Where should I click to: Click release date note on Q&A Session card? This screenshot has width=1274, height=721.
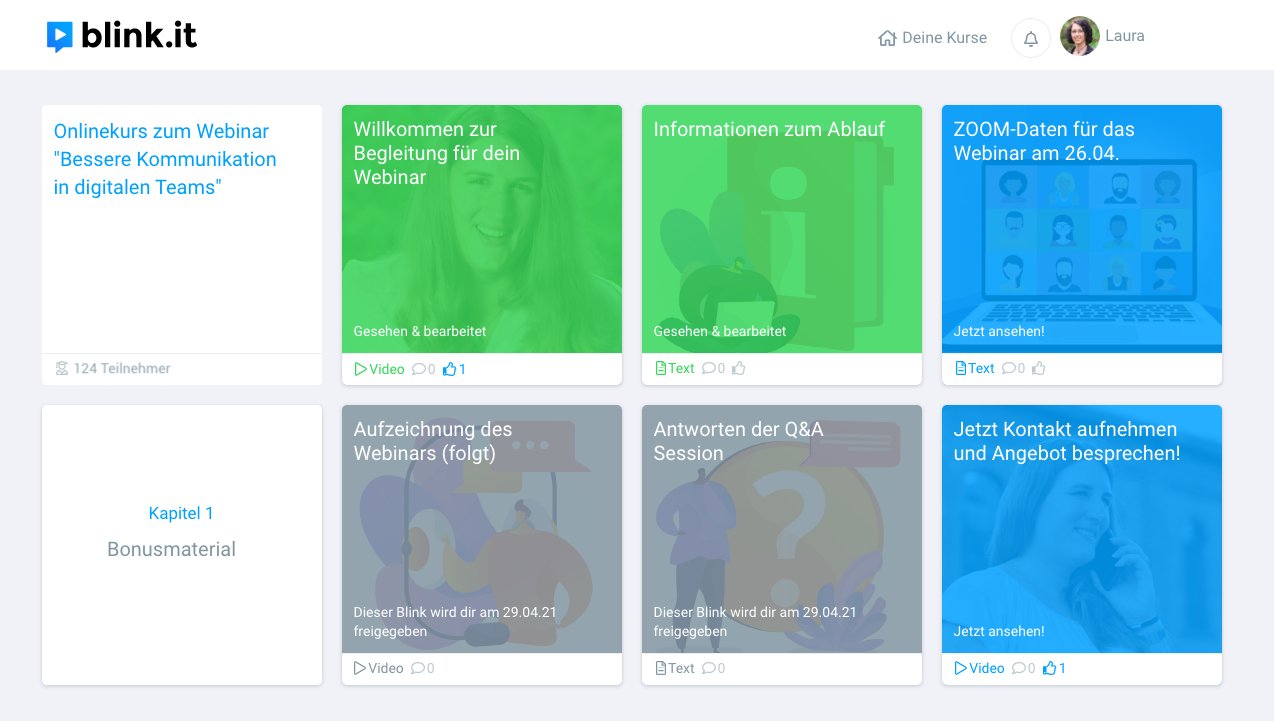coord(755,622)
